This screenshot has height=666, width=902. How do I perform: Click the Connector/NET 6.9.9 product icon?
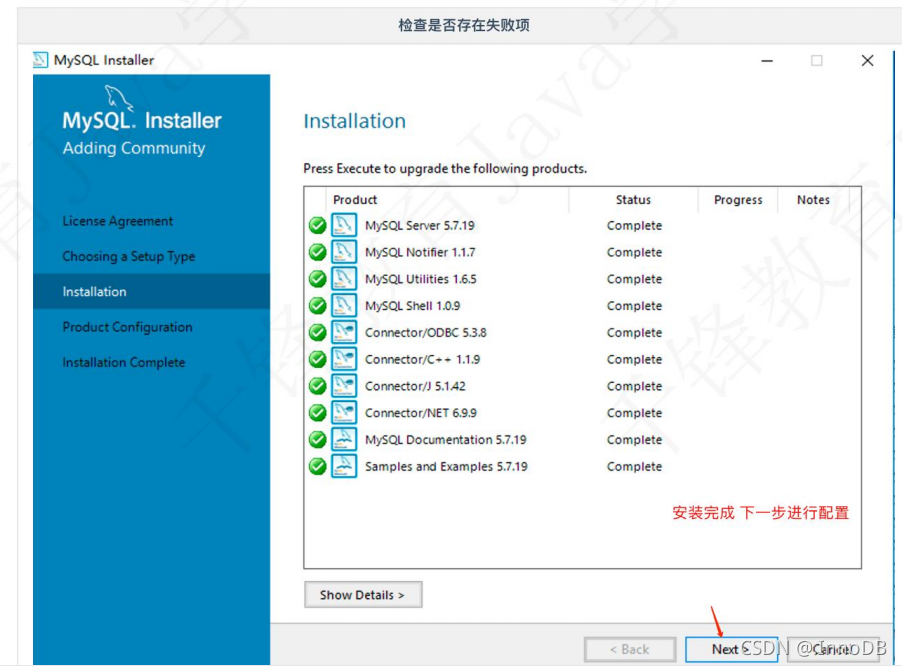point(344,412)
